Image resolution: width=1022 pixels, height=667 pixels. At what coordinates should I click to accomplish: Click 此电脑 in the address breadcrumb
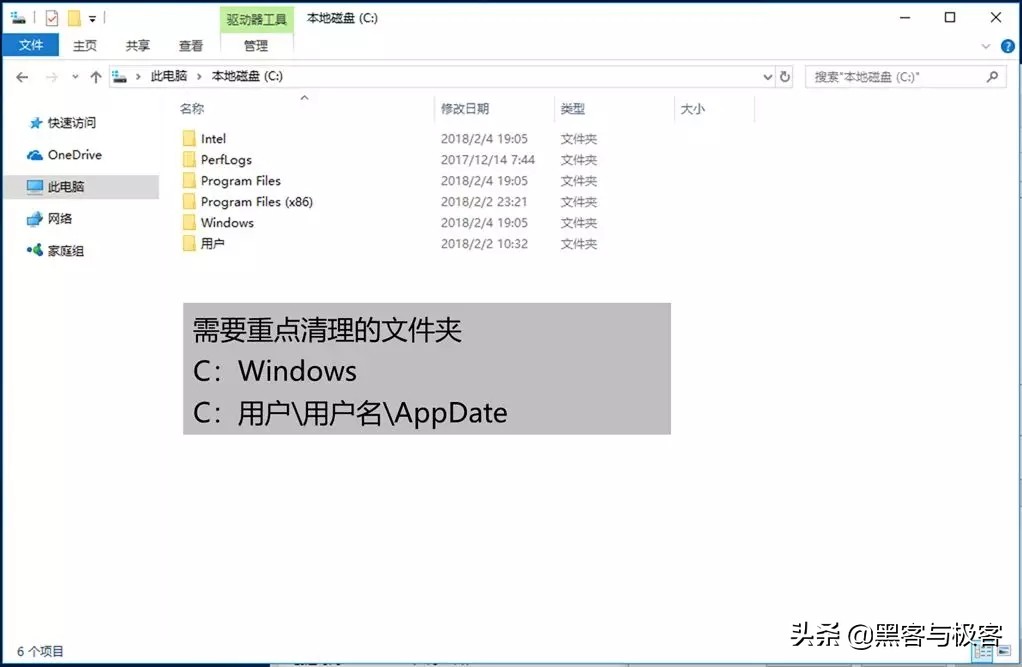pos(170,76)
